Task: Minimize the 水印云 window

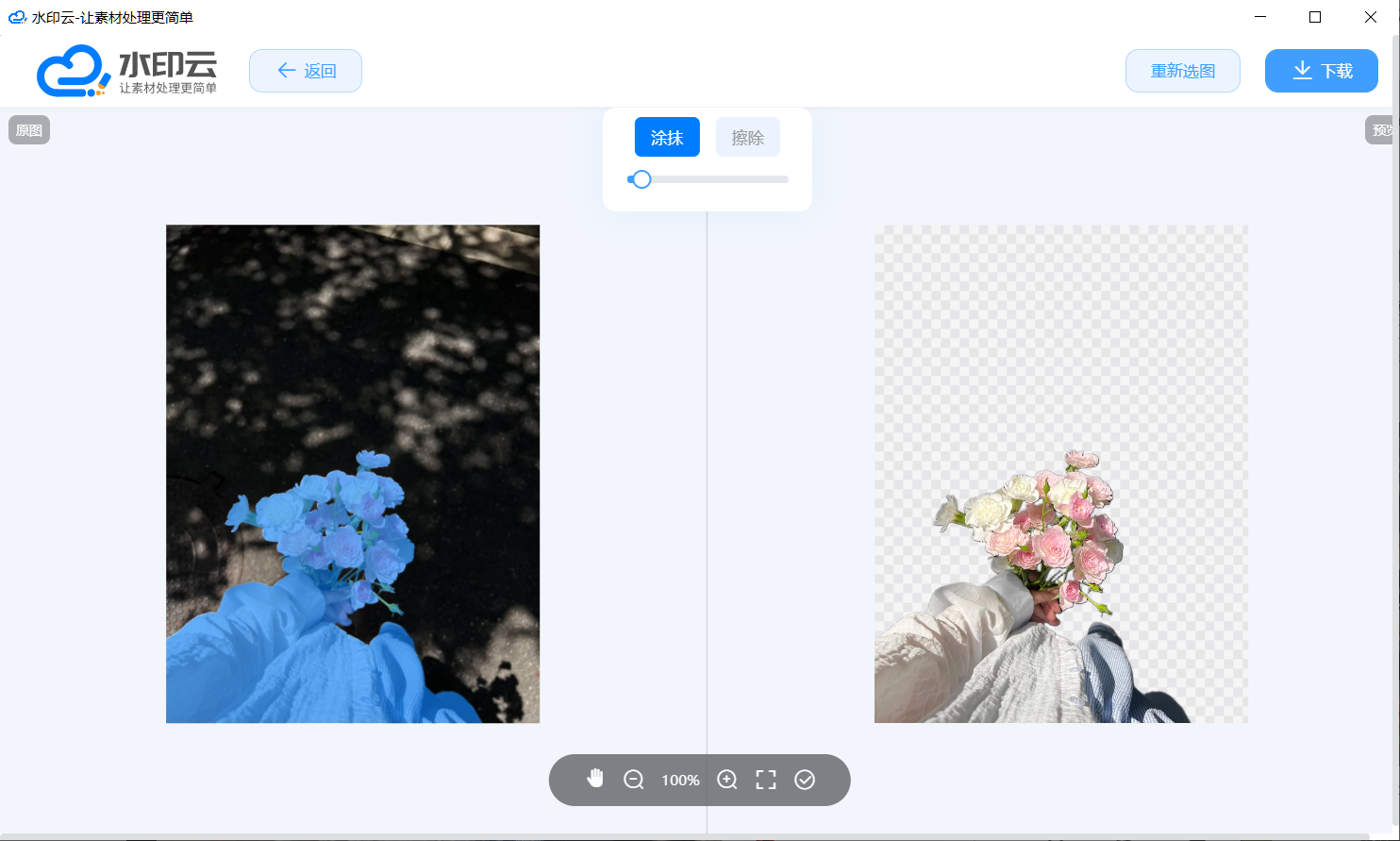Action: click(x=1259, y=17)
